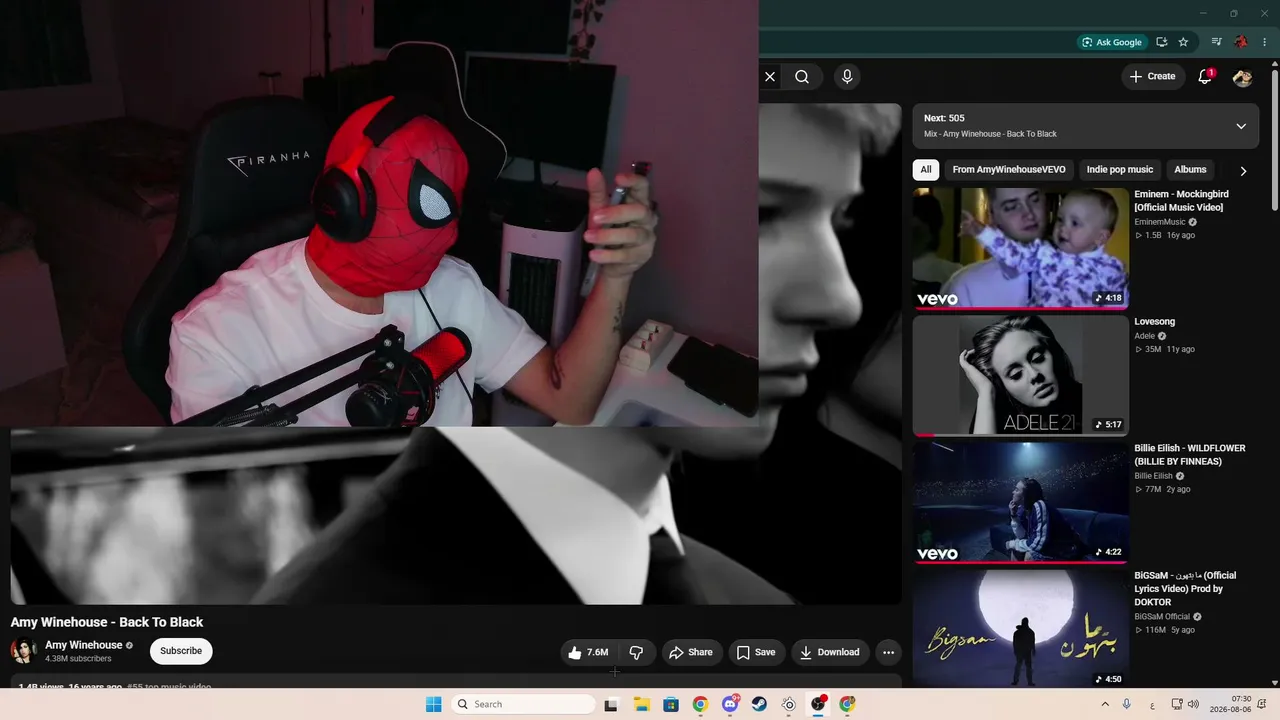Viewport: 1280px width, 720px height.
Task: Open the Windows Start menu
Action: coord(433,704)
